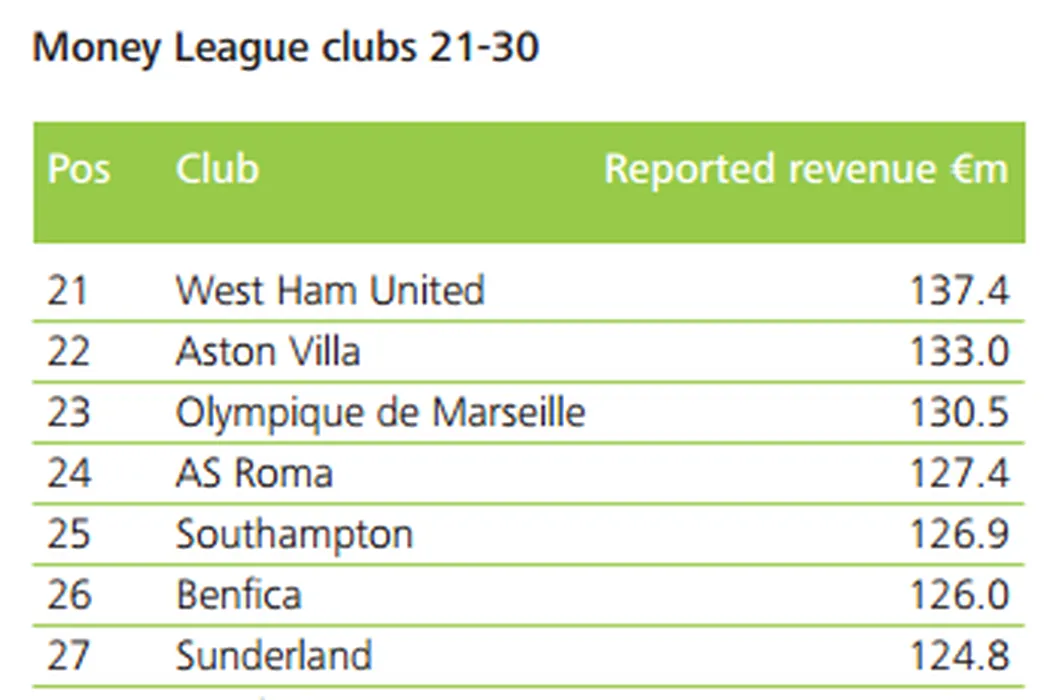Select the Olympique de Marseille club name

coord(380,413)
